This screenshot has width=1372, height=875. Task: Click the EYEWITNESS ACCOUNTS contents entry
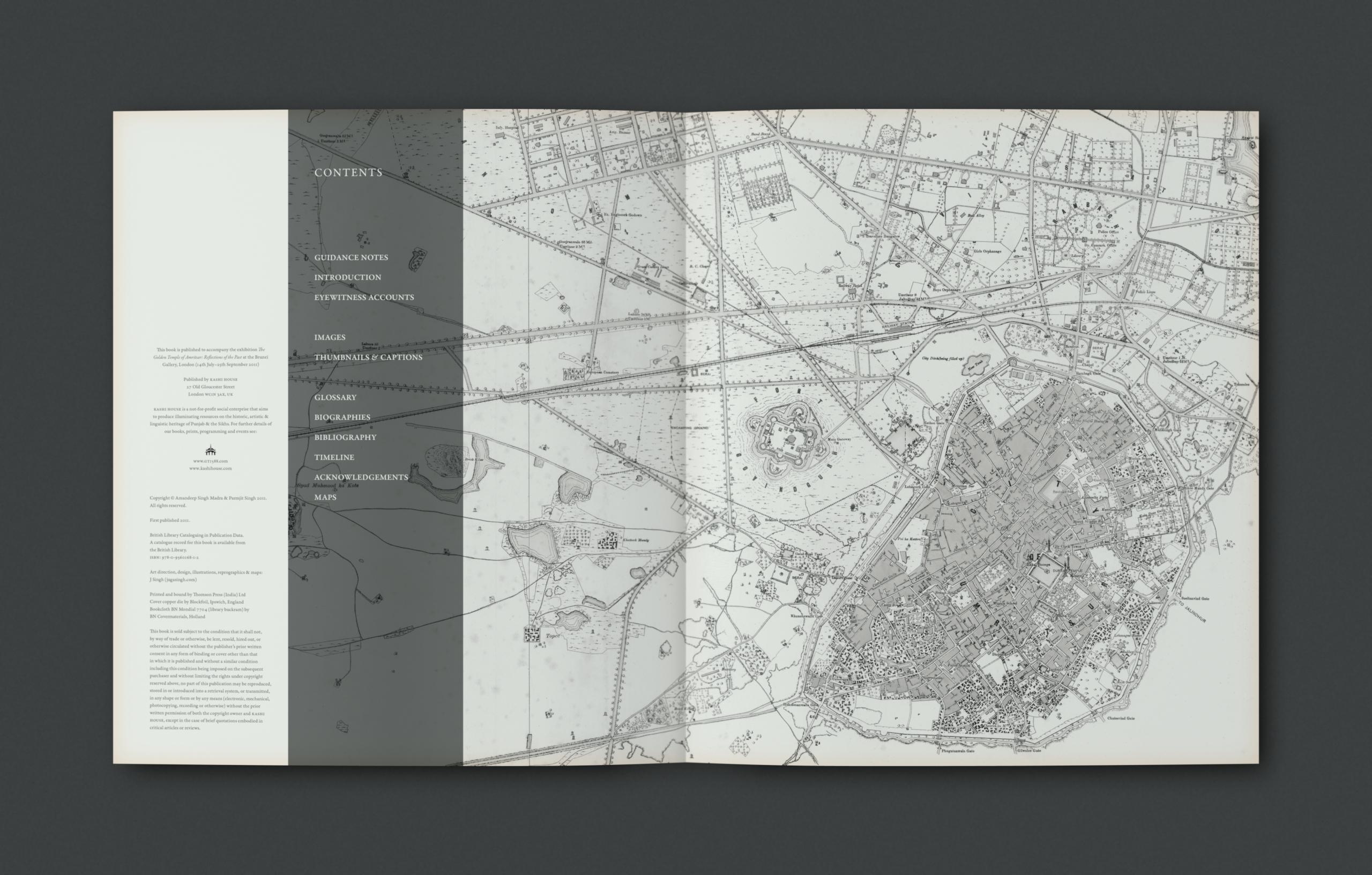(x=364, y=298)
